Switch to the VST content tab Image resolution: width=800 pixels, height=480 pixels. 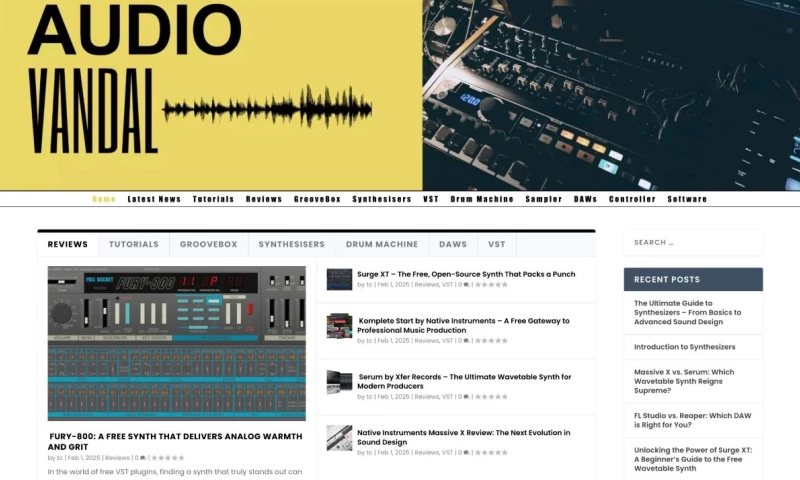(496, 244)
